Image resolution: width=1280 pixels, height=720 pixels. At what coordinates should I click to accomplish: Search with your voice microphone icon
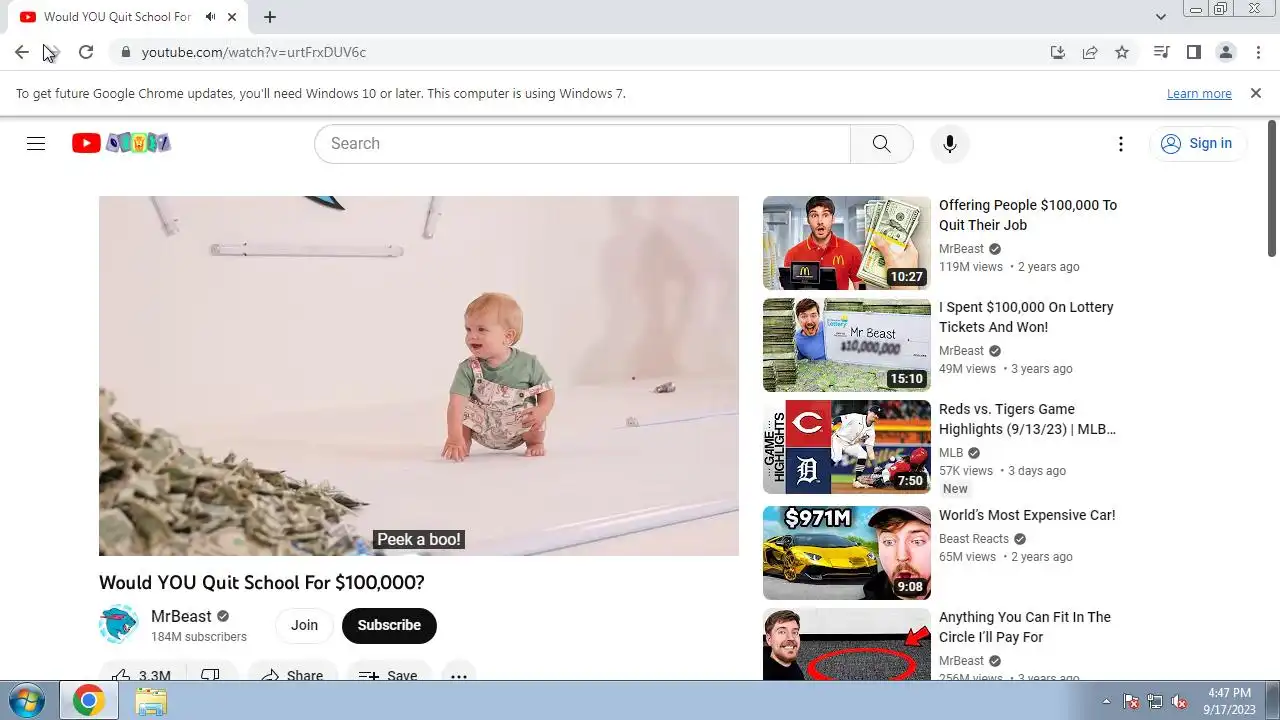point(950,143)
